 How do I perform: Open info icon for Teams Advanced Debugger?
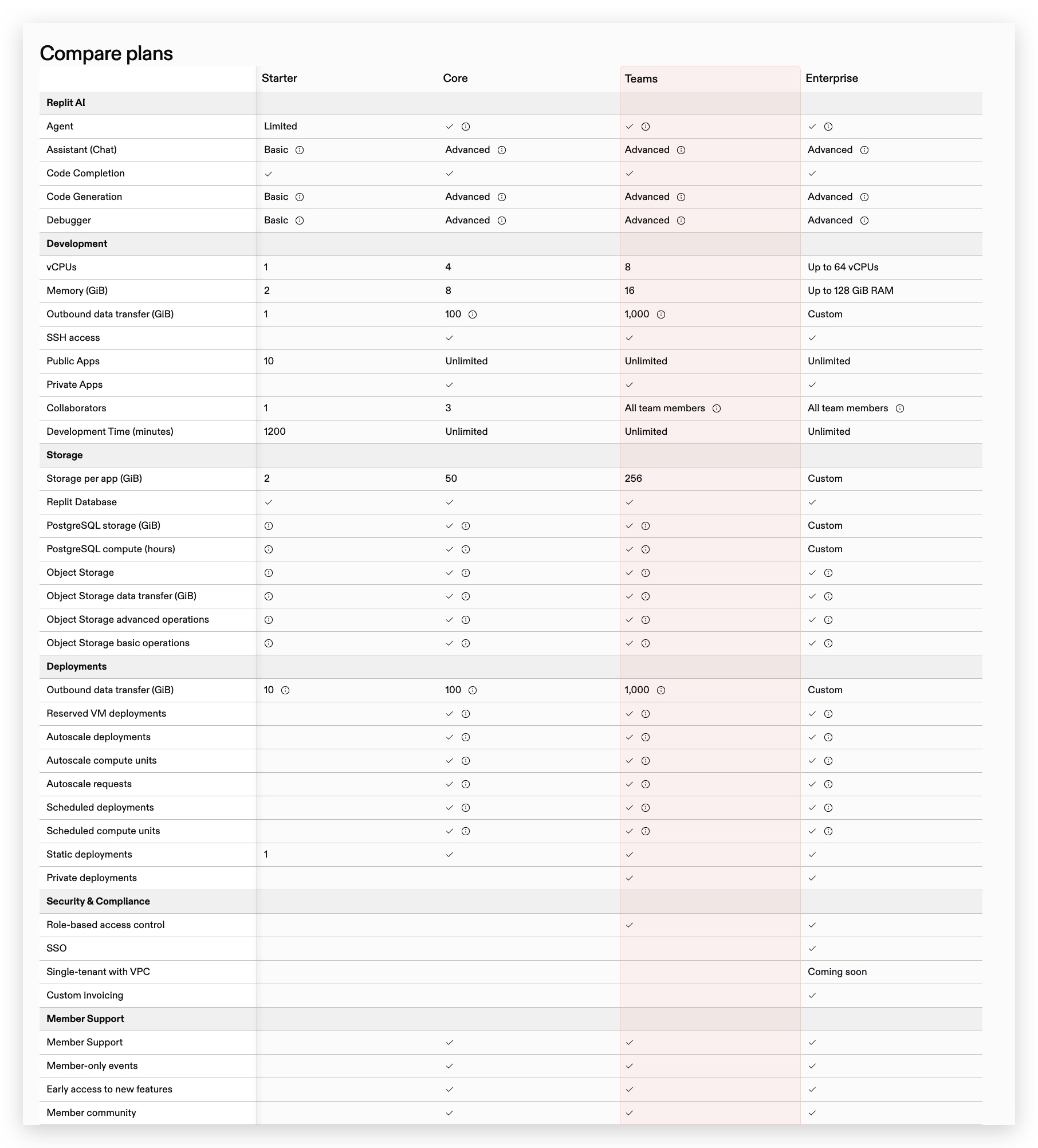pos(681,221)
